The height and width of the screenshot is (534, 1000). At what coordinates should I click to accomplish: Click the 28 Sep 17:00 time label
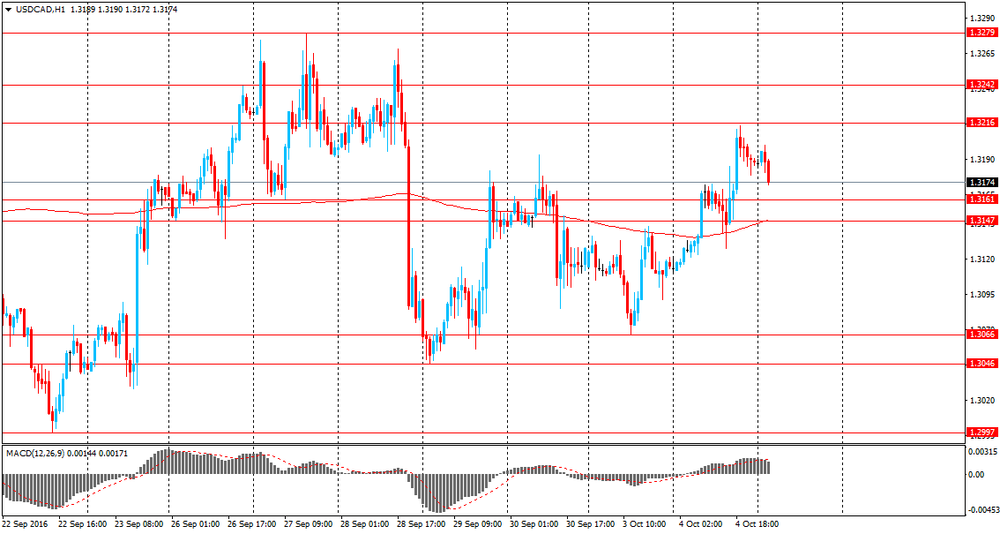[421, 524]
